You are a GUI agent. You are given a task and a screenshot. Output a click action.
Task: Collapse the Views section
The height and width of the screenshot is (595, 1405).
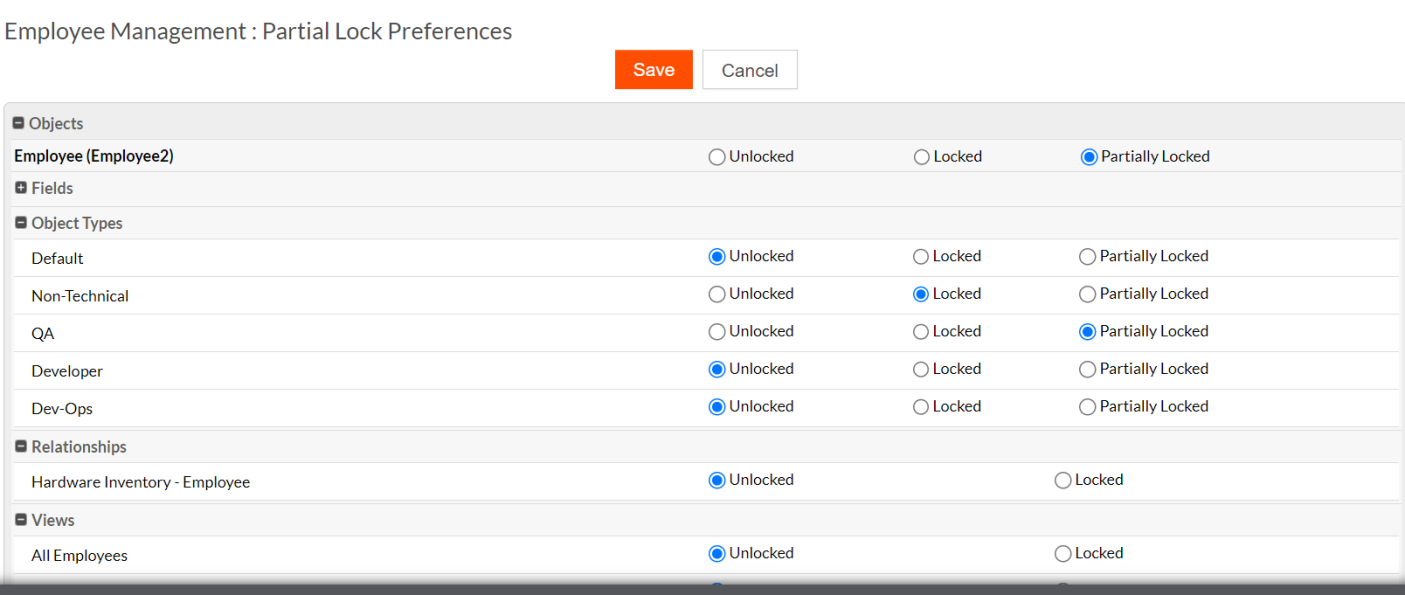tap(21, 520)
